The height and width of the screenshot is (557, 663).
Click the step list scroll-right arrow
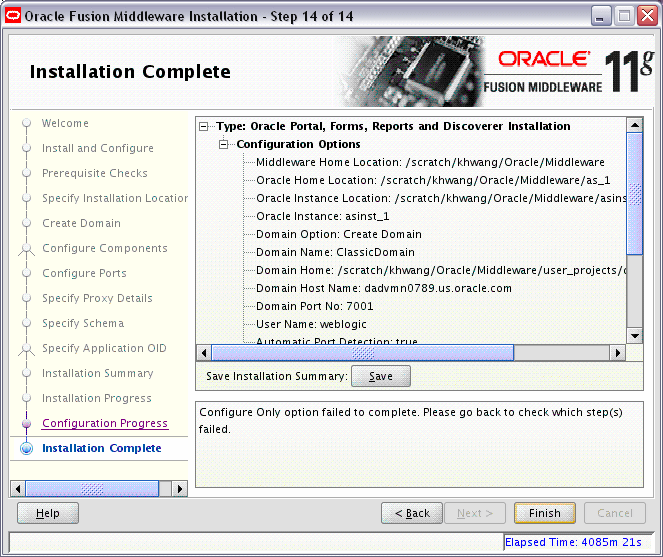tap(180, 489)
